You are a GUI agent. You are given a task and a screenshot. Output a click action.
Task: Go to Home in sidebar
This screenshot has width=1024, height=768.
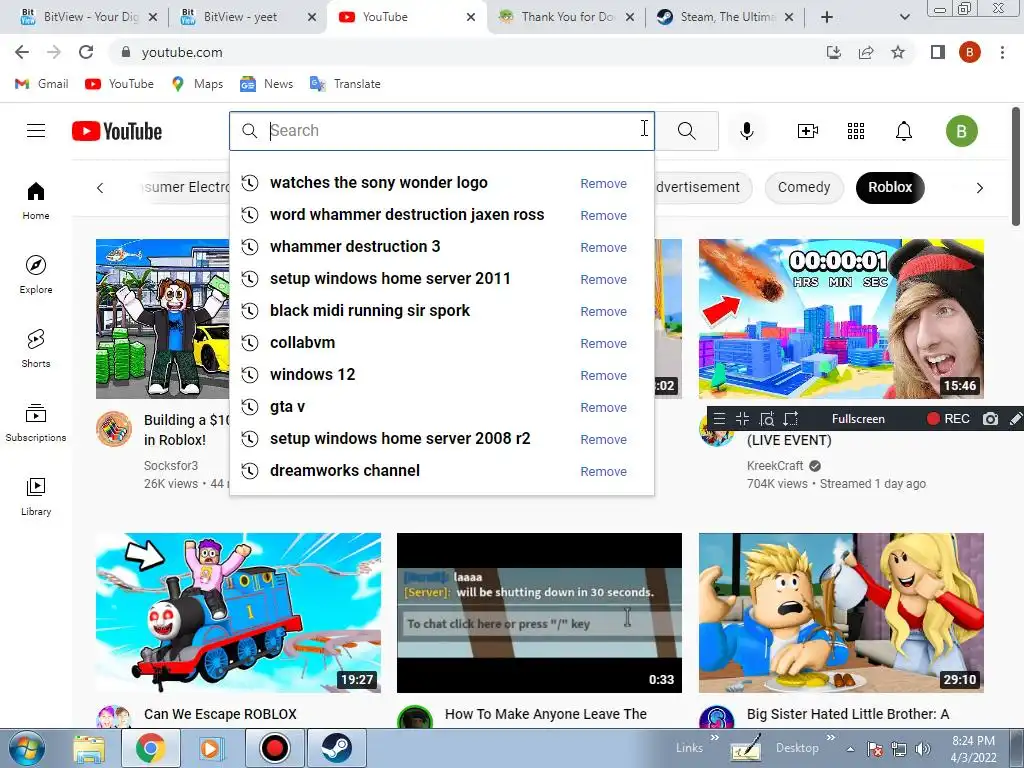coord(36,200)
